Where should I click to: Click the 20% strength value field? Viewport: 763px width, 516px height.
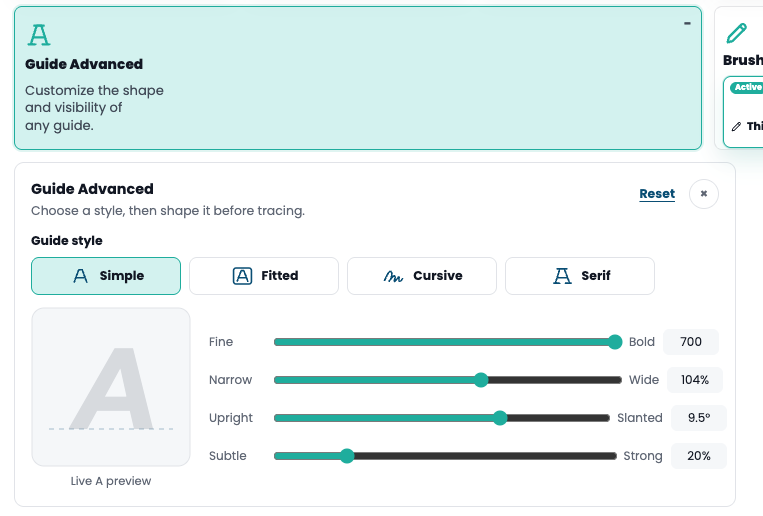pyautogui.click(x=699, y=456)
